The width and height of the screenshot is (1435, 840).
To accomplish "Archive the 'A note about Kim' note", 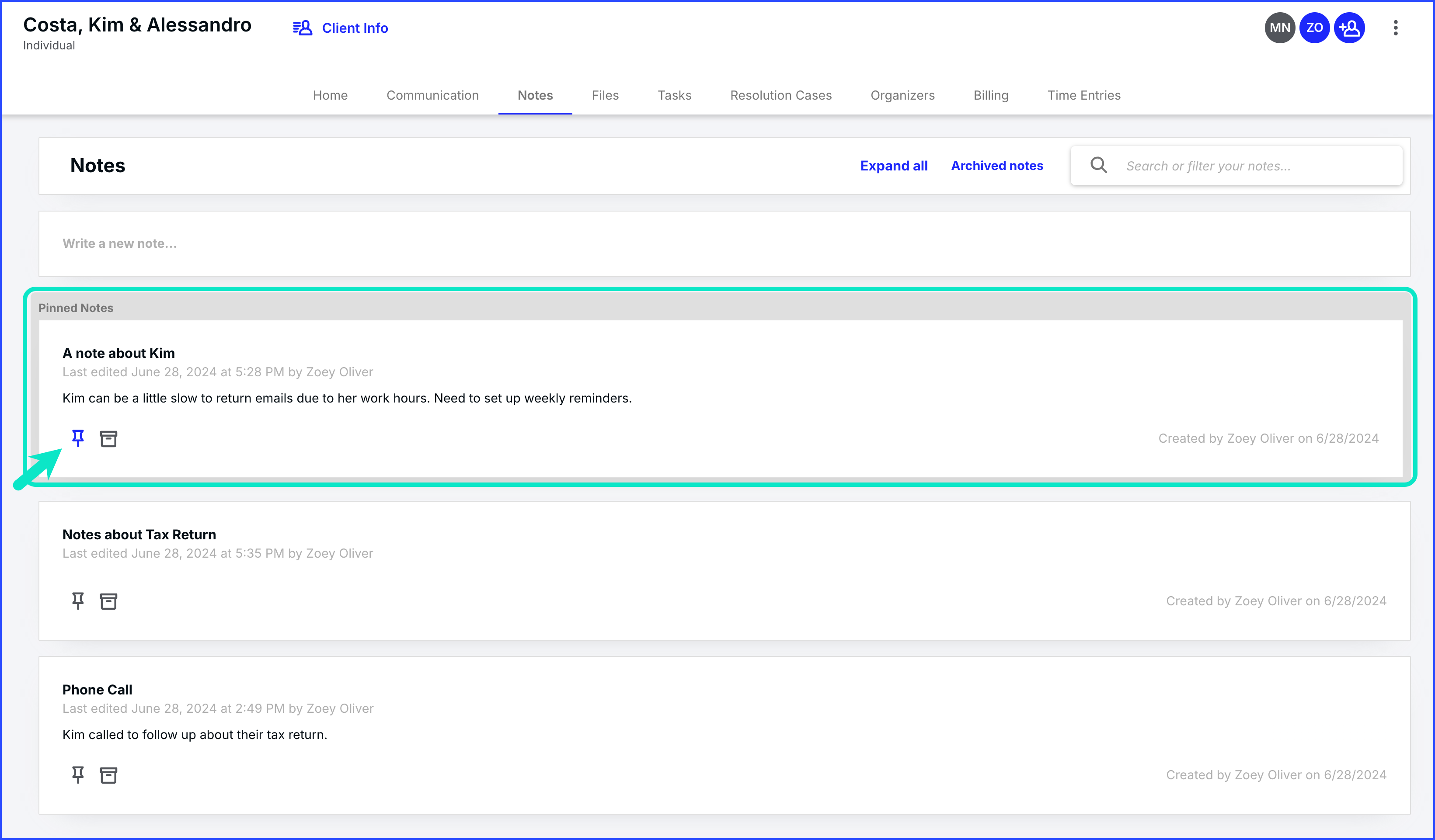I will 108,438.
